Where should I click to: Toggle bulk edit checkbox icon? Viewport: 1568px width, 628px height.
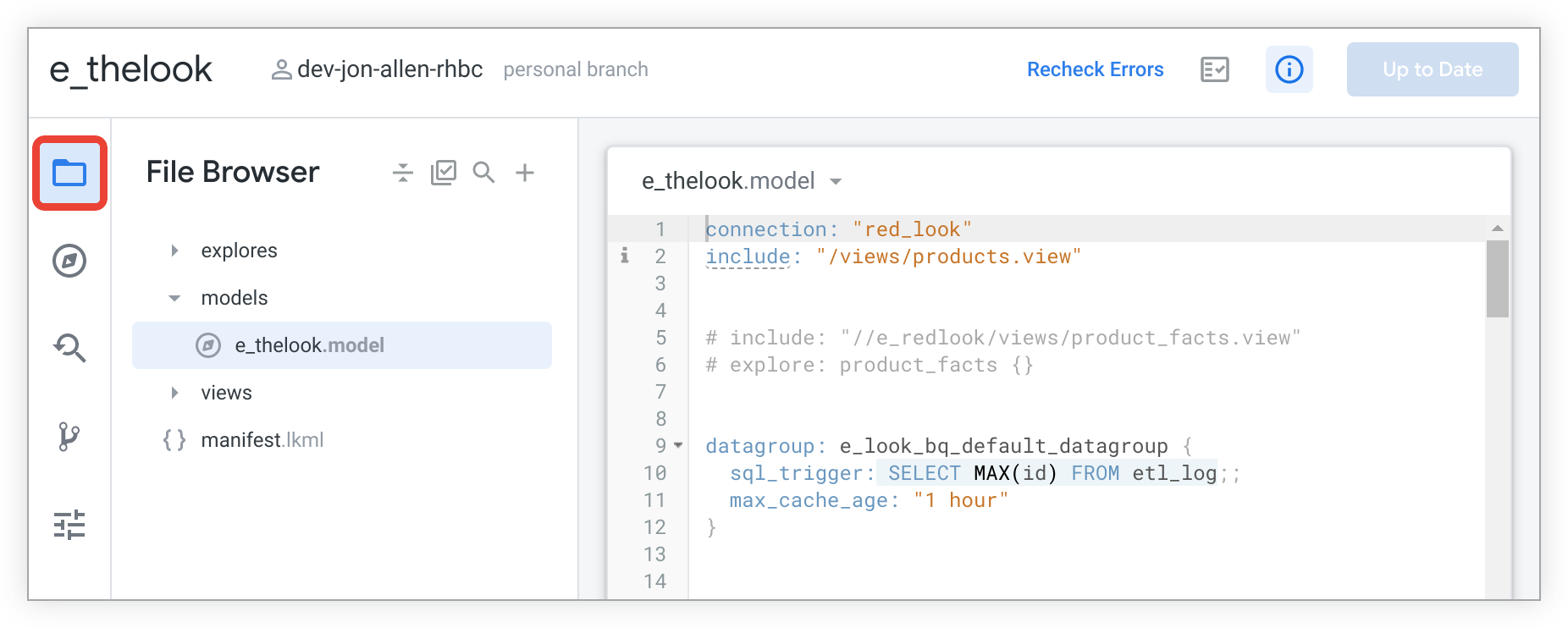[444, 173]
